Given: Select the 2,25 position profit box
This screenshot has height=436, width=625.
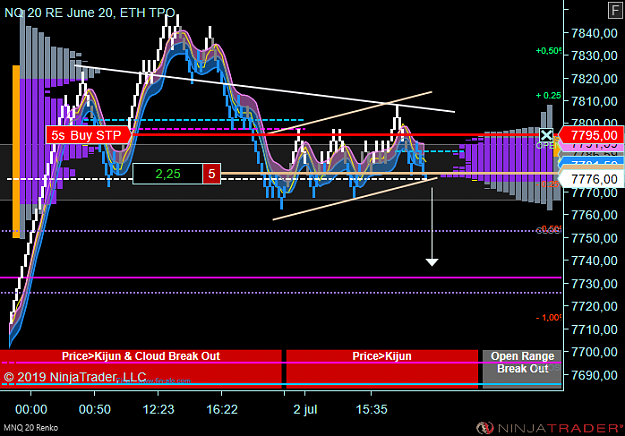Looking at the screenshot, I should [x=167, y=174].
